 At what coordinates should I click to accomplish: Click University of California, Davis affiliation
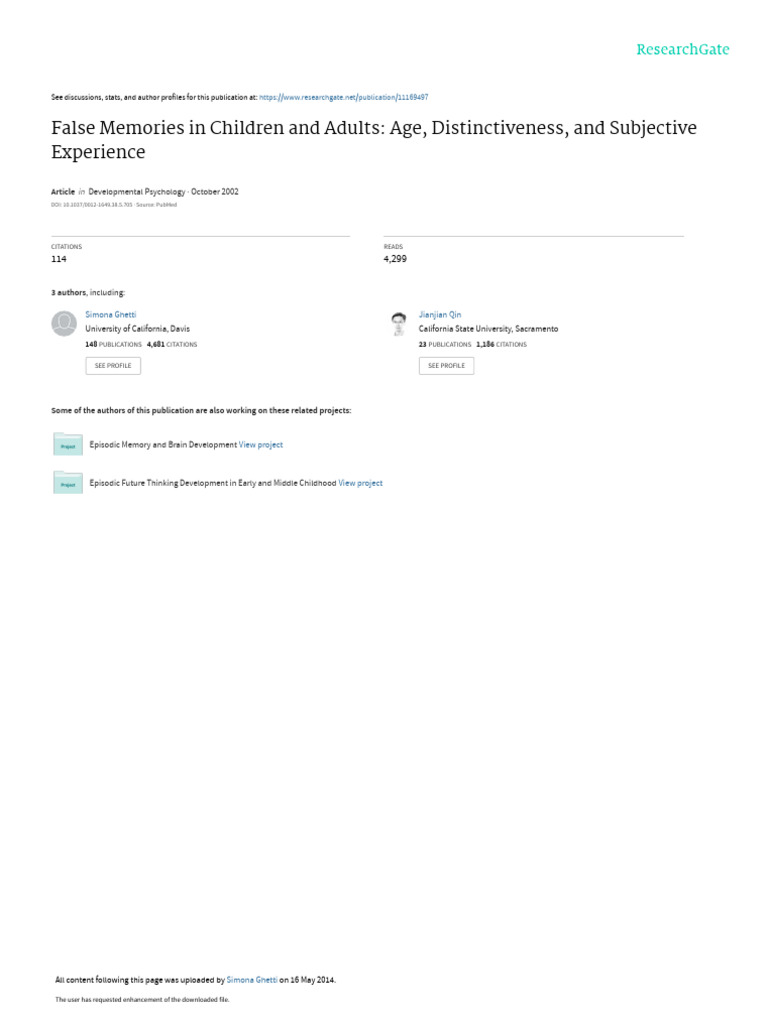tap(137, 329)
